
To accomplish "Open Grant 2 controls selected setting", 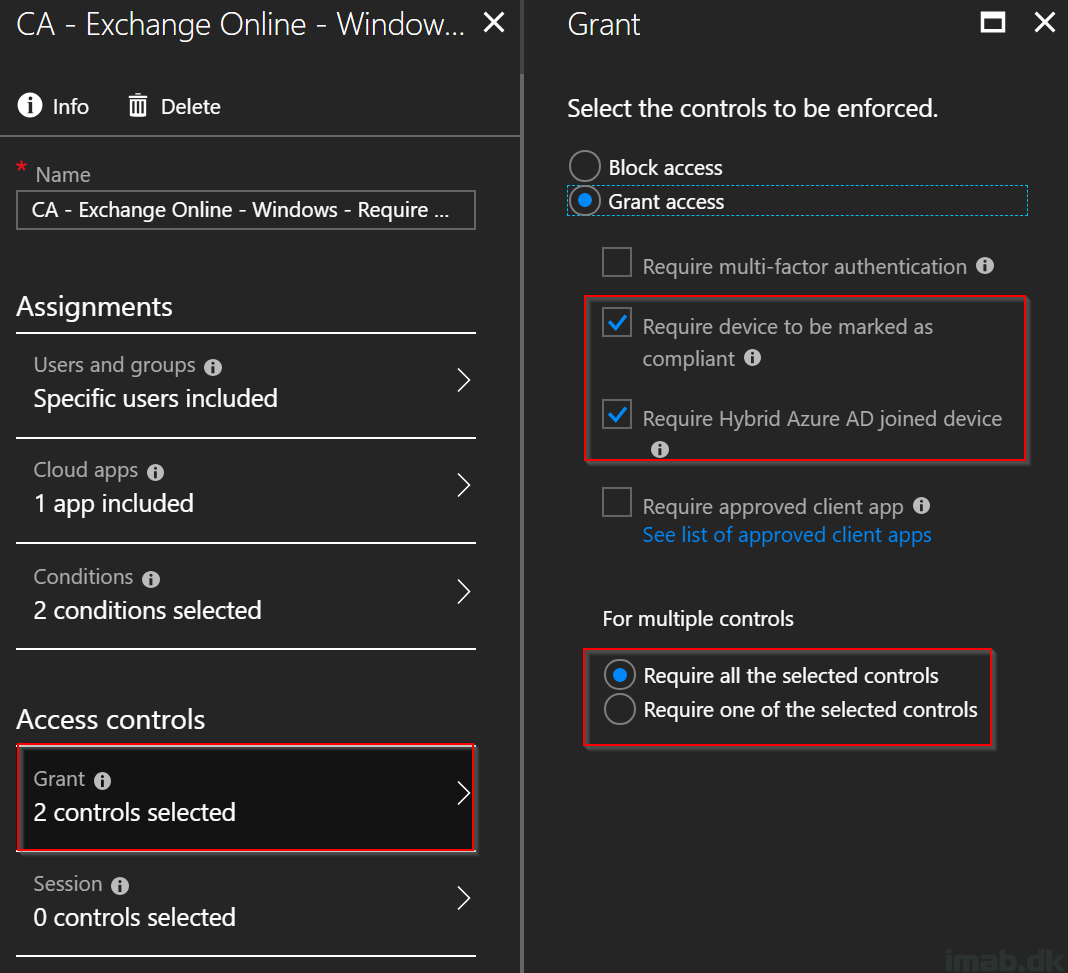I will [246, 797].
